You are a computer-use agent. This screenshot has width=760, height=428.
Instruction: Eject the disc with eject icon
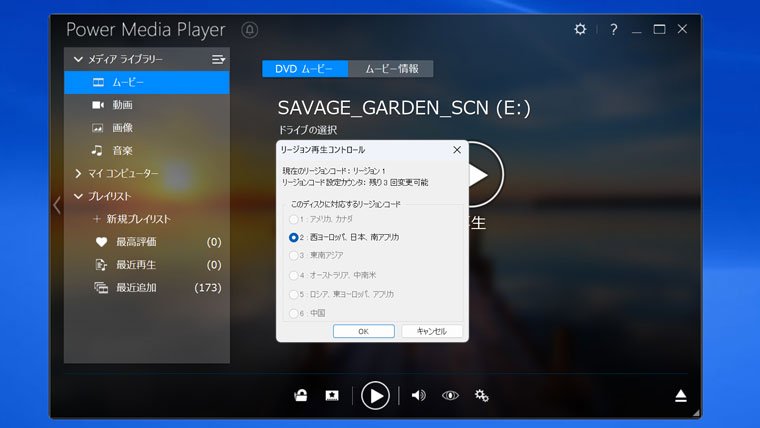[x=681, y=396]
